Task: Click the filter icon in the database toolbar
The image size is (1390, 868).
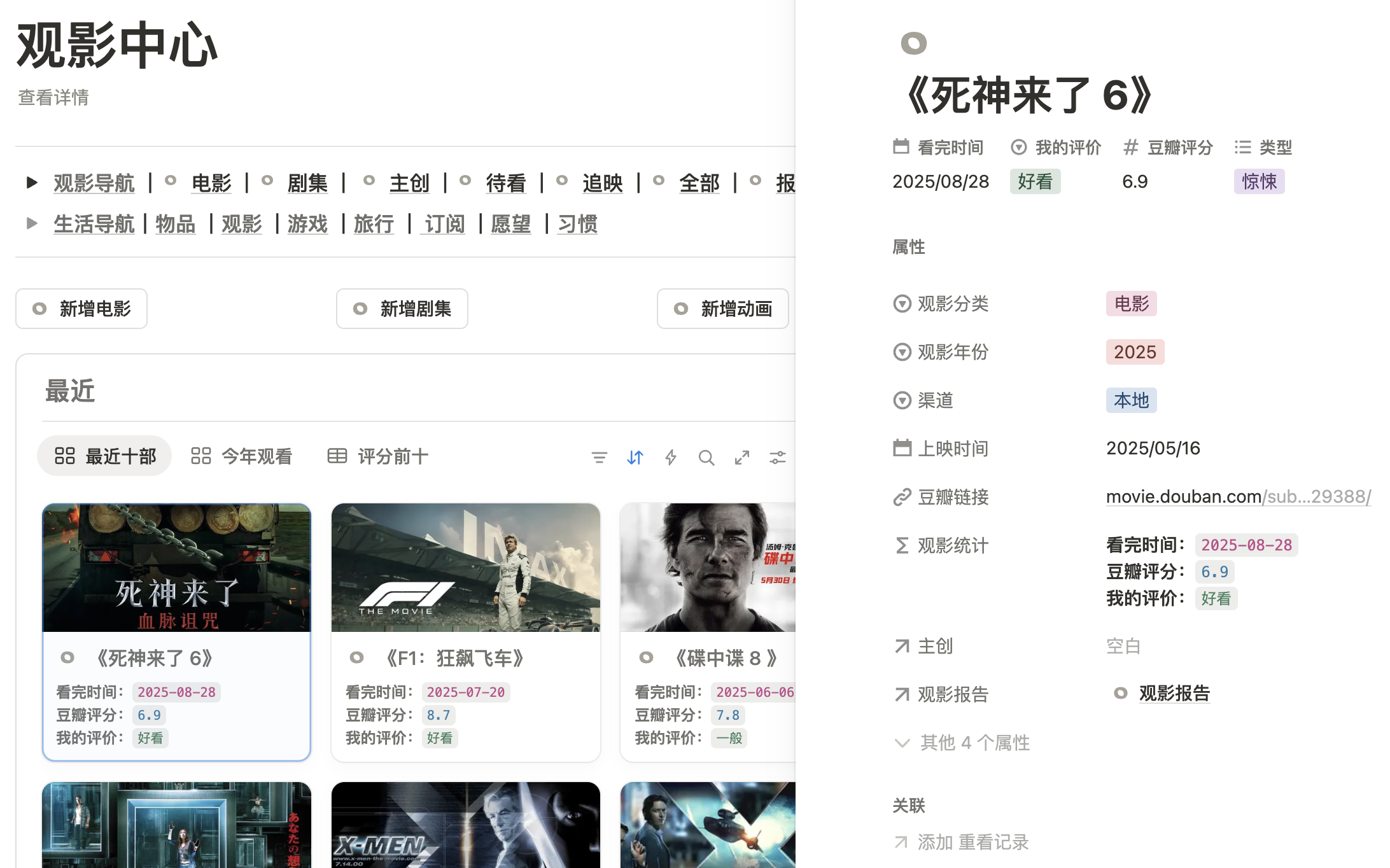Action: [599, 457]
